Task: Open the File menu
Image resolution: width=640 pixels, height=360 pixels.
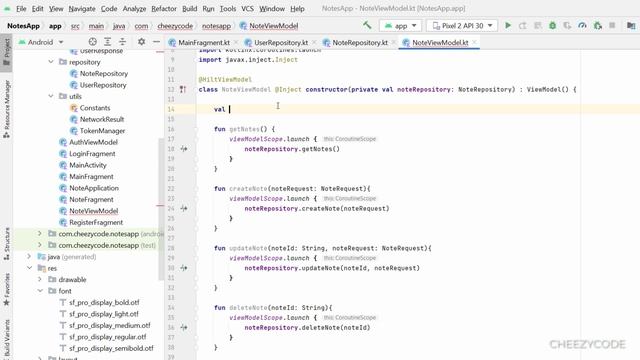Action: 21,9
